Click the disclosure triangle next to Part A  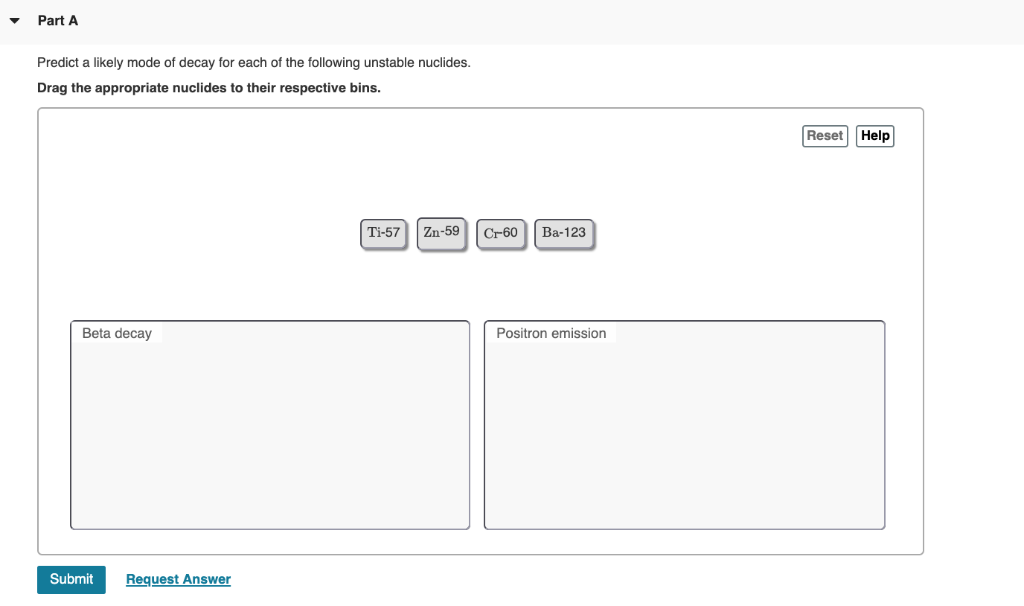coord(14,19)
